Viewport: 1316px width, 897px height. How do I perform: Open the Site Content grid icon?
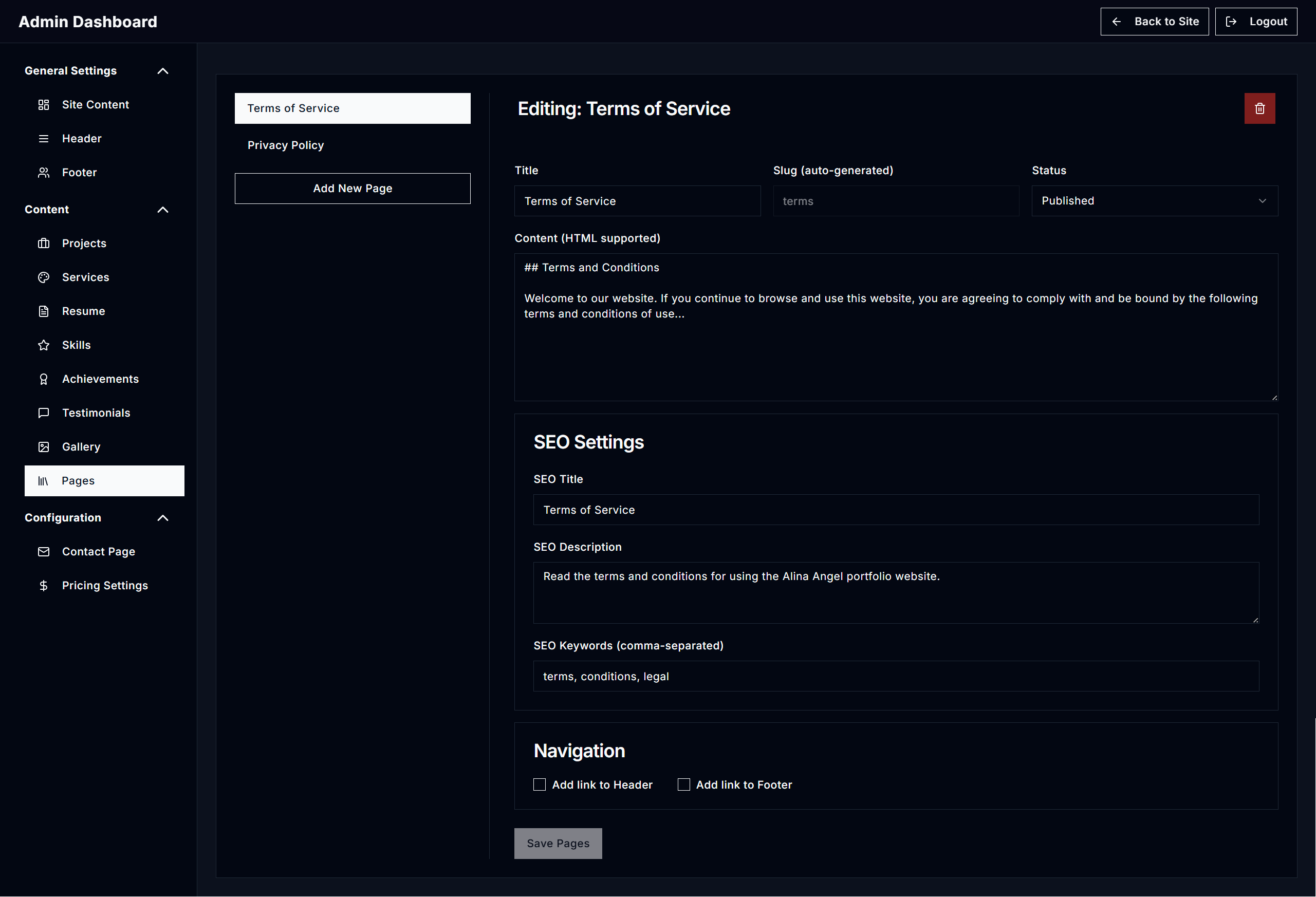44,104
